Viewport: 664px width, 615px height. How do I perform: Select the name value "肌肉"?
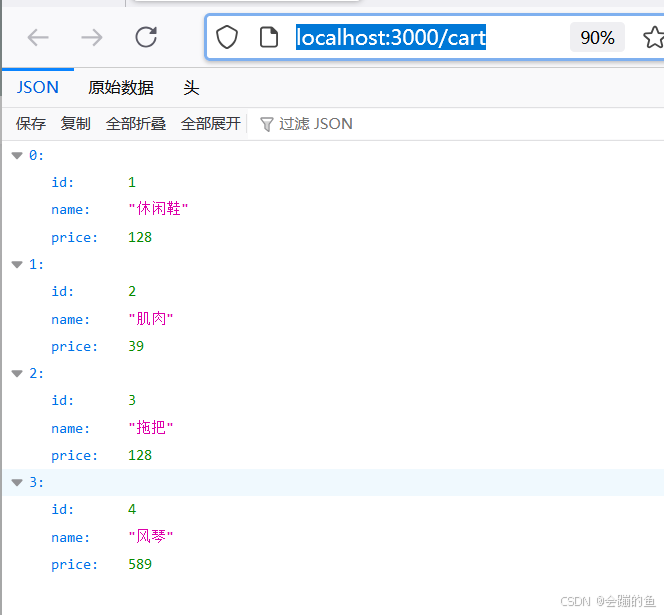pos(151,319)
